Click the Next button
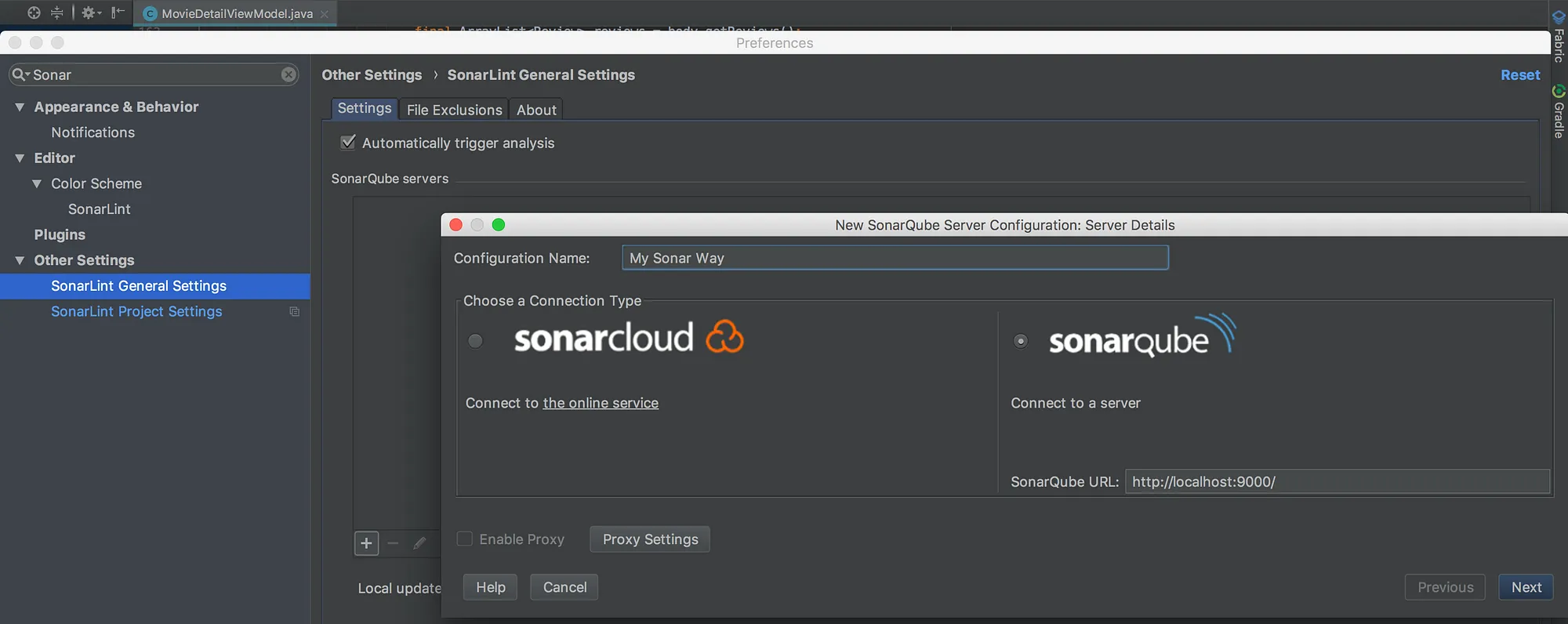This screenshot has width=1568, height=624. (1526, 587)
